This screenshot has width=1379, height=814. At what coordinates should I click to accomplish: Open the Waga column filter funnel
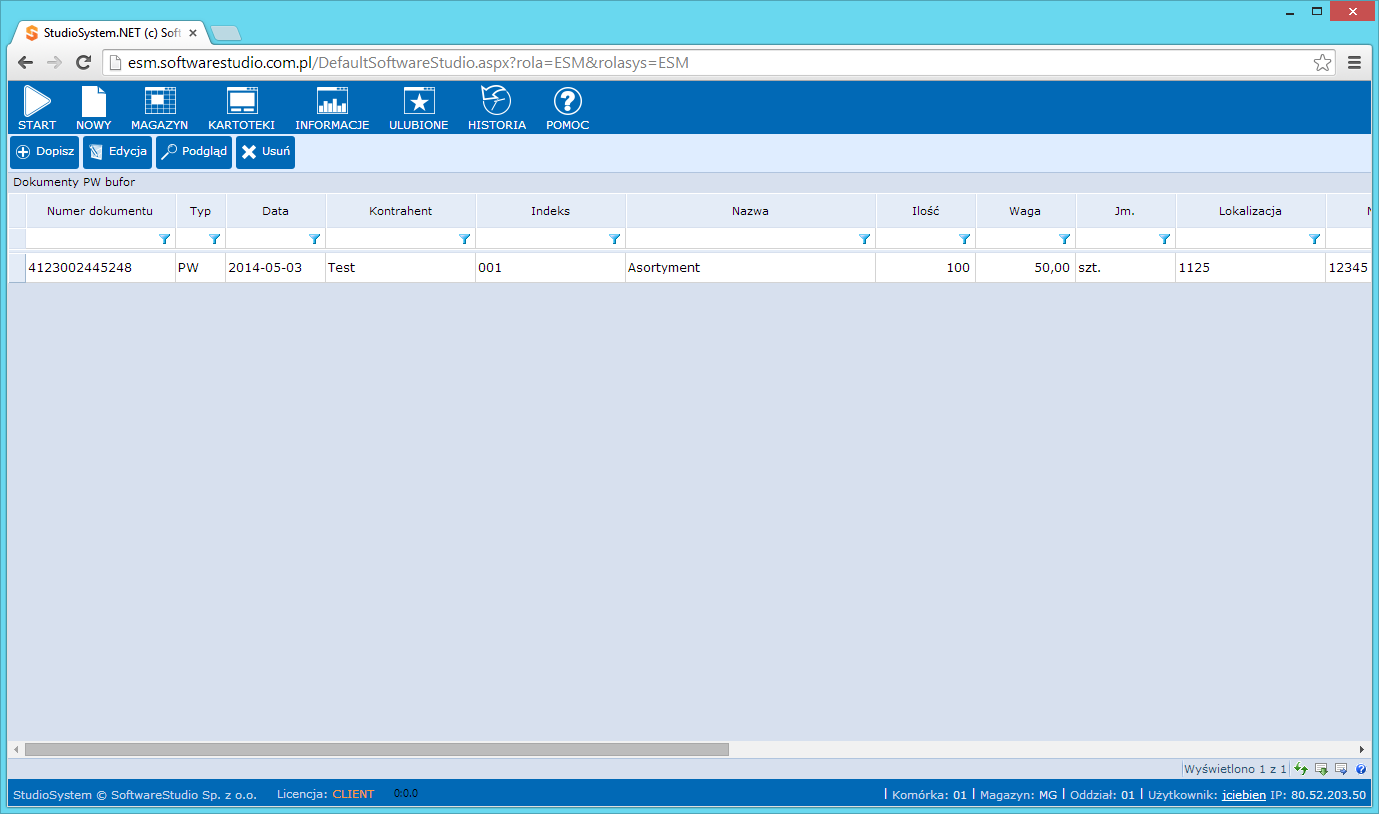(x=1065, y=239)
